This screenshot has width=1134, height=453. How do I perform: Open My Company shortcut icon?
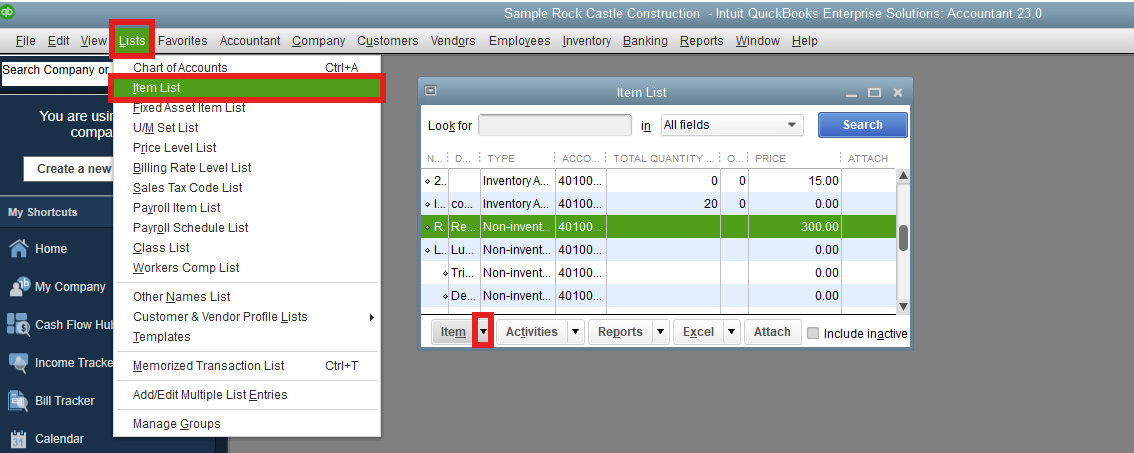(x=18, y=287)
